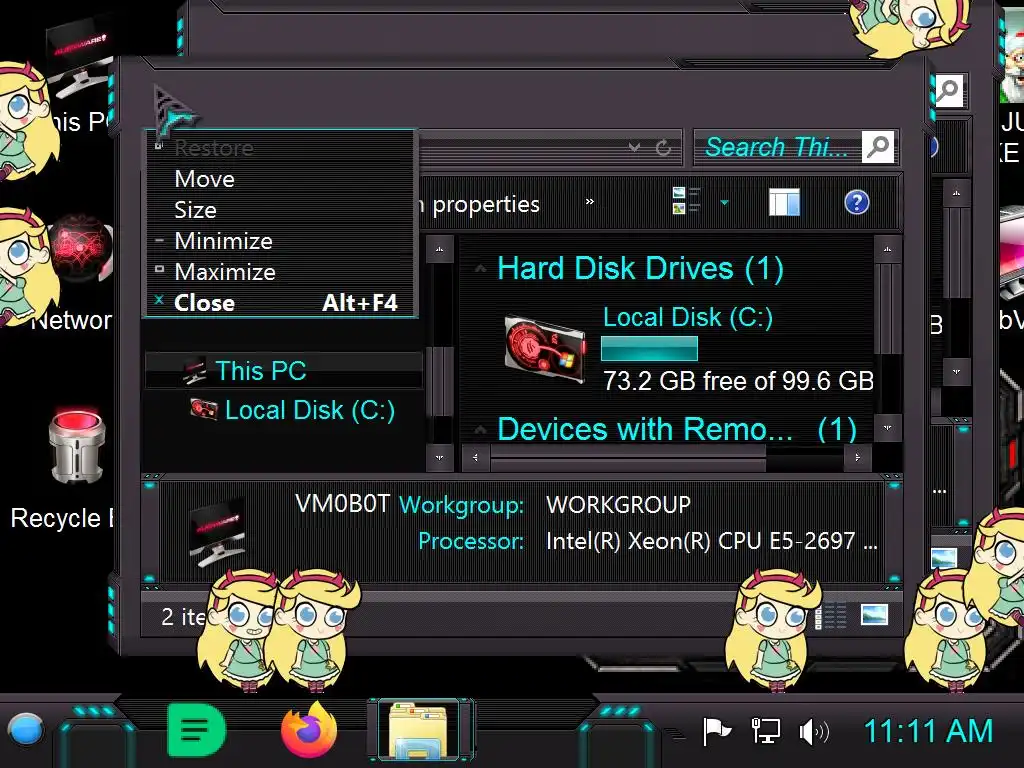The image size is (1024, 768).
Task: Select the Local Disk (C:) drive icon
Action: coord(545,348)
